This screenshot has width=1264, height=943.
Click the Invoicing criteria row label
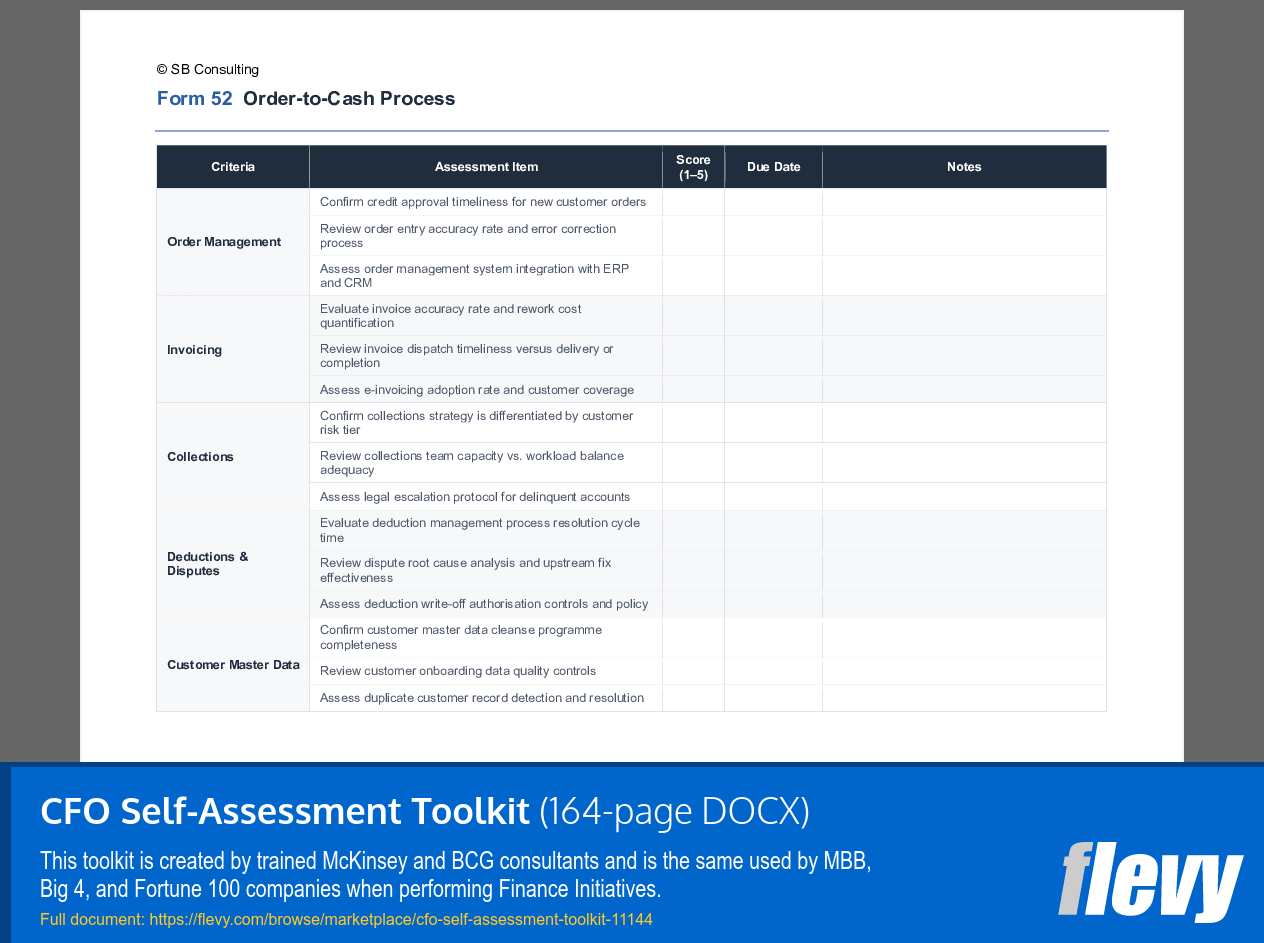pos(194,349)
